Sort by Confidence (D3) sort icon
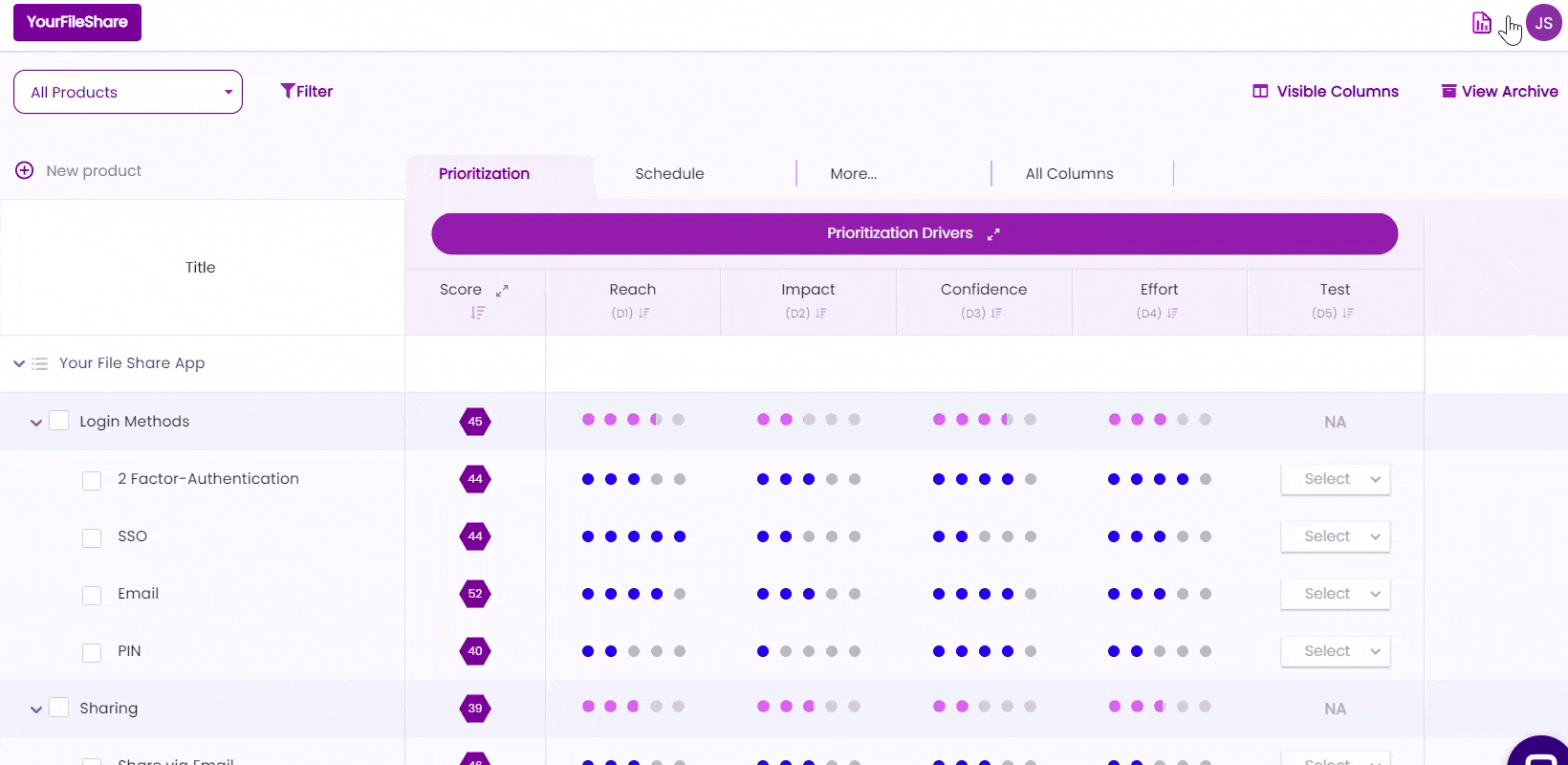The height and width of the screenshot is (765, 1568). [x=996, y=313]
